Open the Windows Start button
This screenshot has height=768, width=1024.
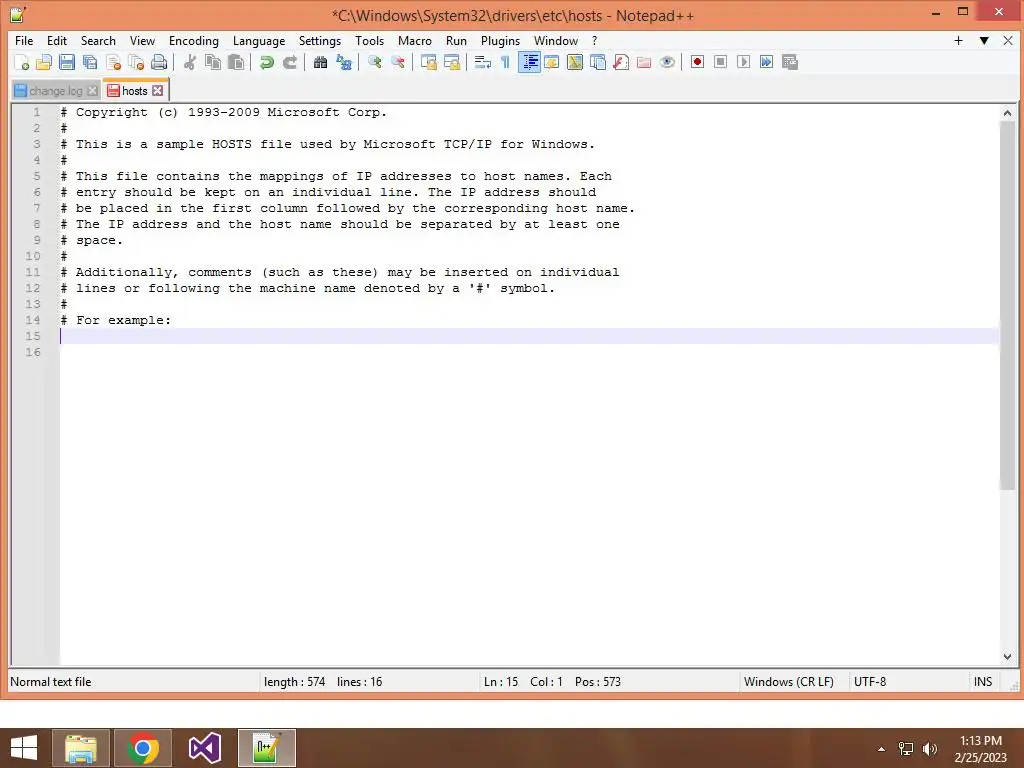(24, 748)
